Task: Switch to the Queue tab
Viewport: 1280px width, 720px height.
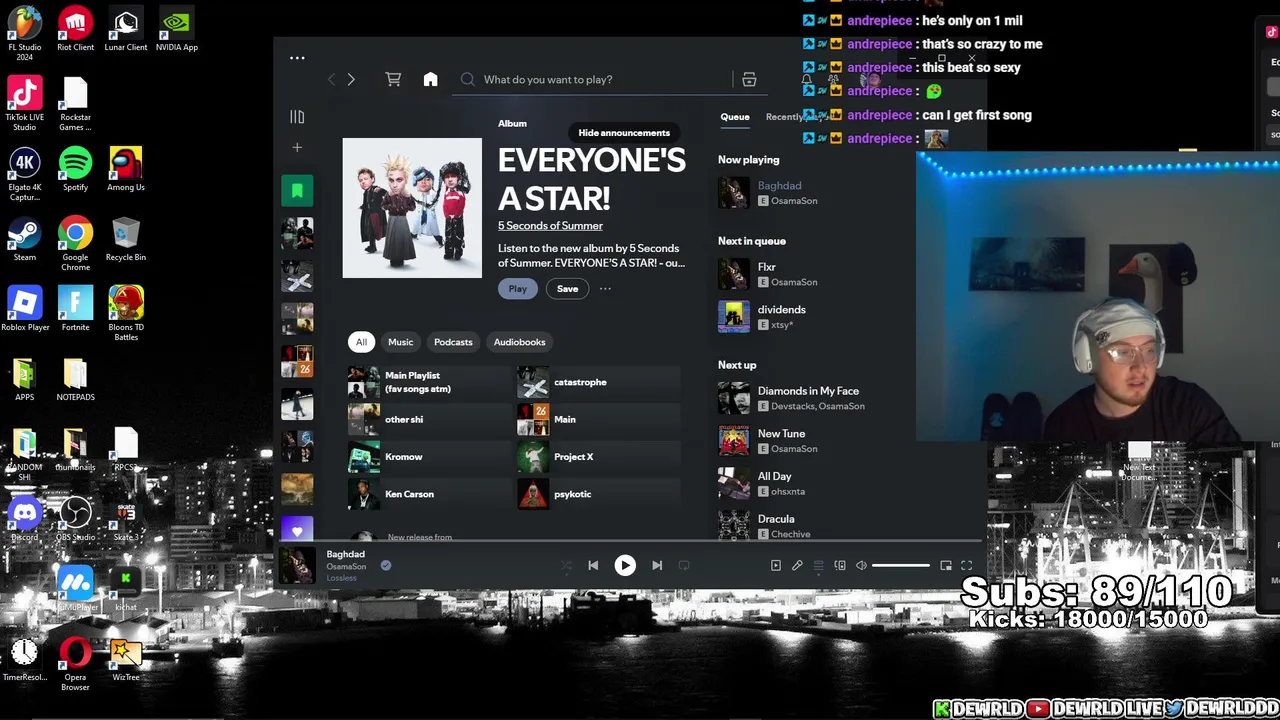Action: pyautogui.click(x=735, y=117)
